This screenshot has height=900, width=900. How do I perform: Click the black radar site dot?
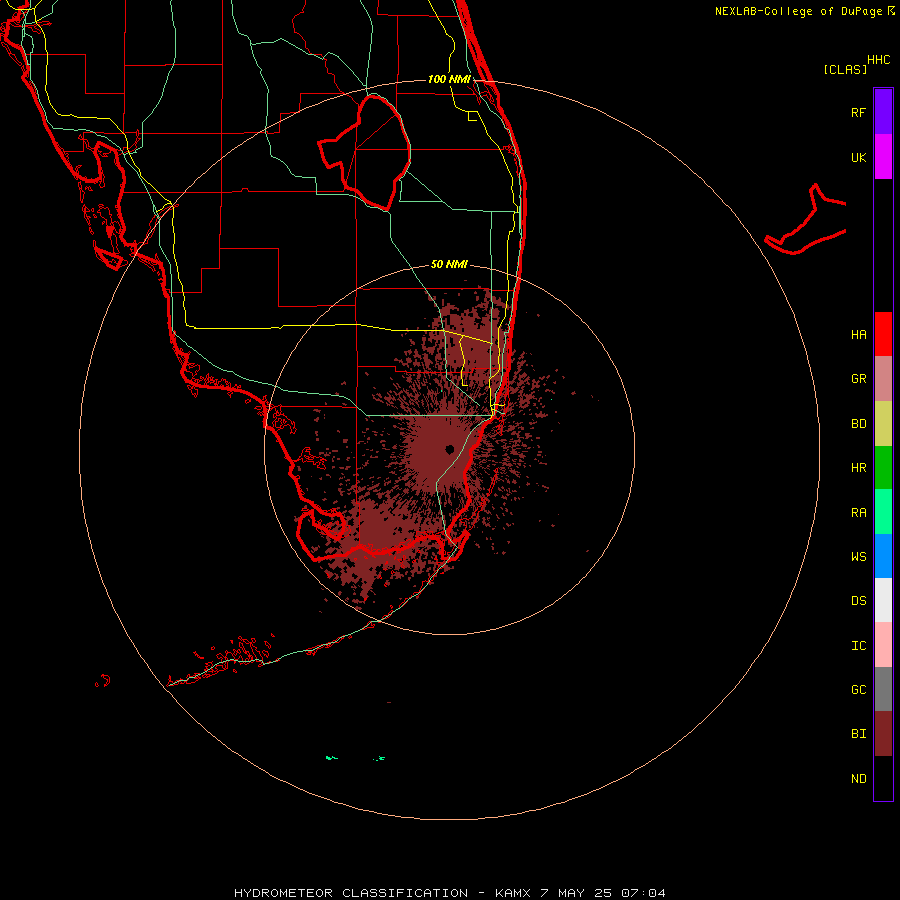[449, 449]
